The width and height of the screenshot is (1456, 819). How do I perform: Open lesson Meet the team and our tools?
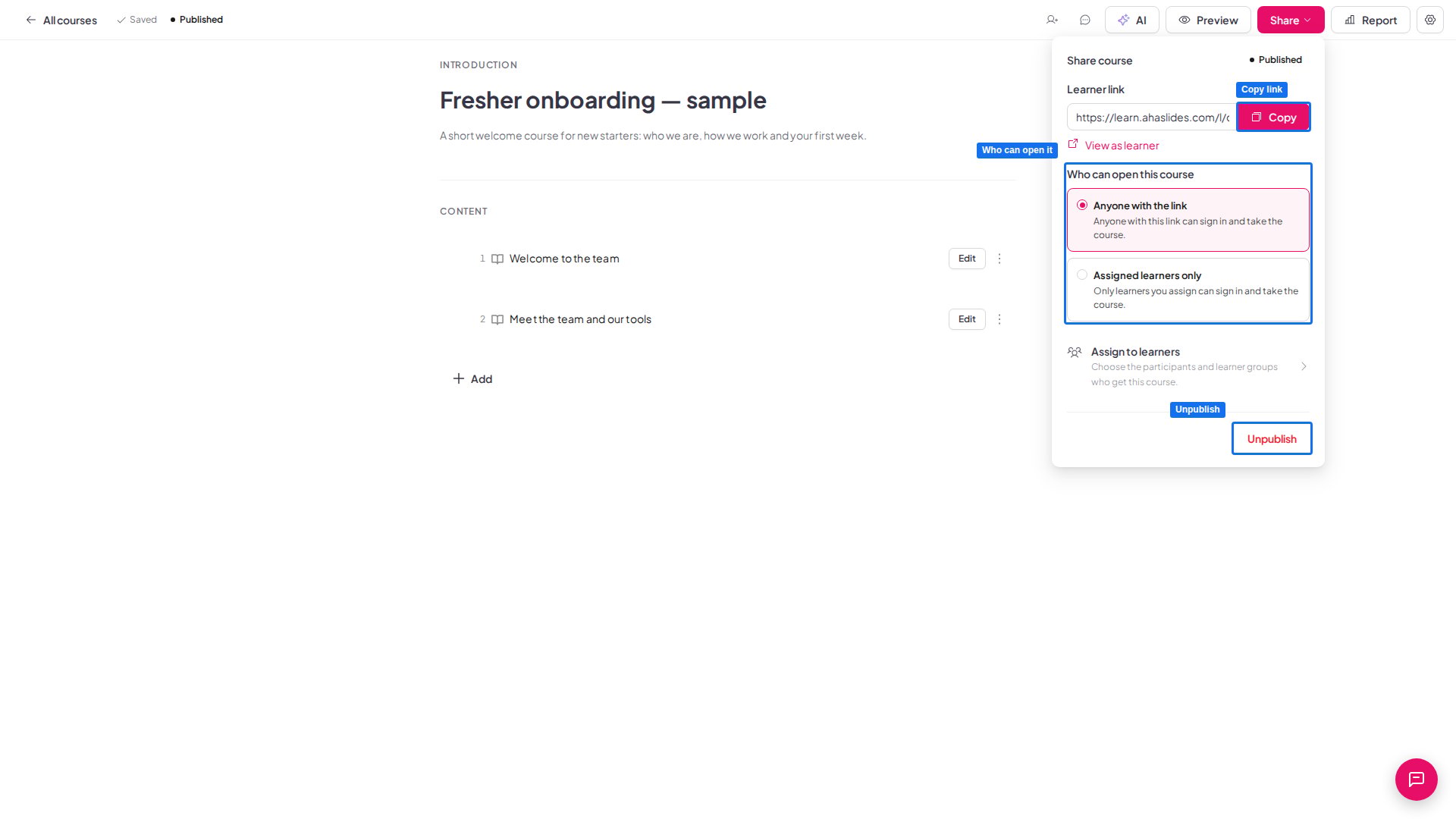pos(580,319)
